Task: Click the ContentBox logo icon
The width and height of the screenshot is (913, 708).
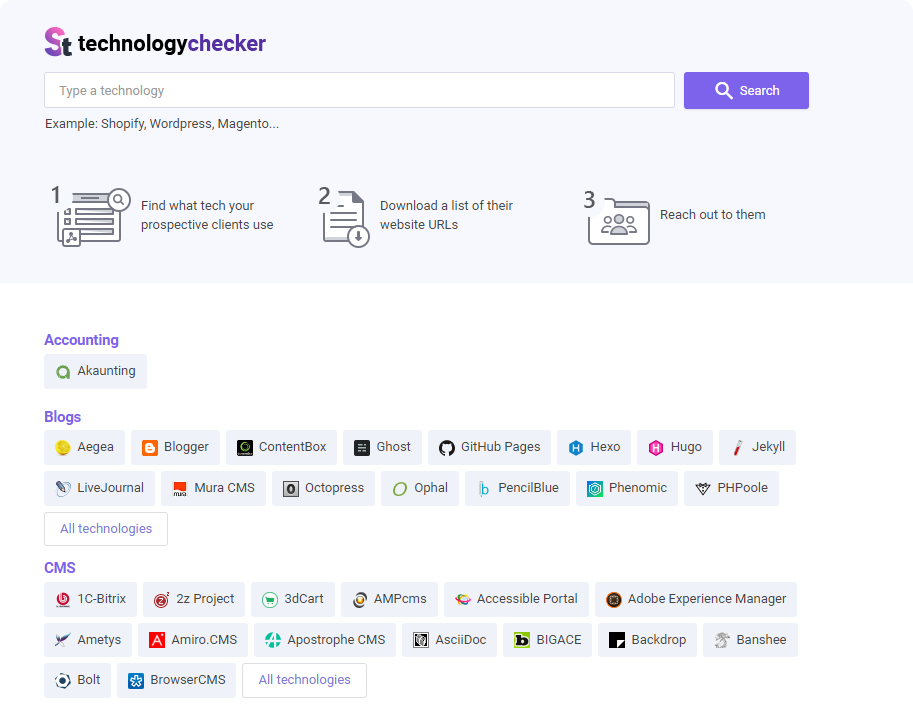Action: coord(245,448)
